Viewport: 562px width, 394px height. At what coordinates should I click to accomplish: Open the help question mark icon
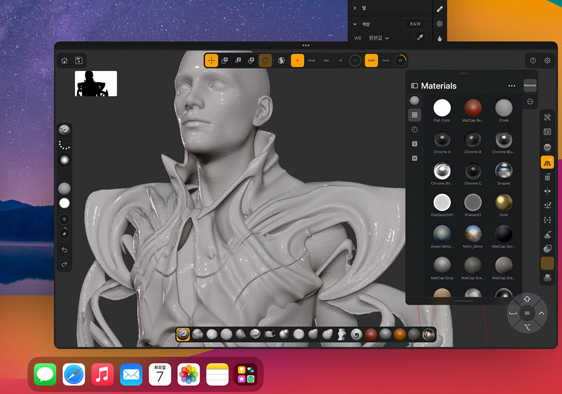533,61
